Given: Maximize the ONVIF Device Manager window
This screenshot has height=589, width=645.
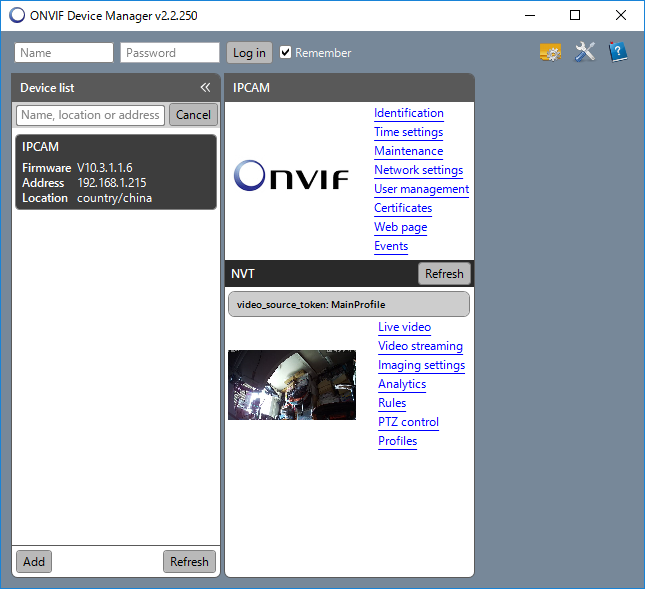Looking at the screenshot, I should click(575, 15).
